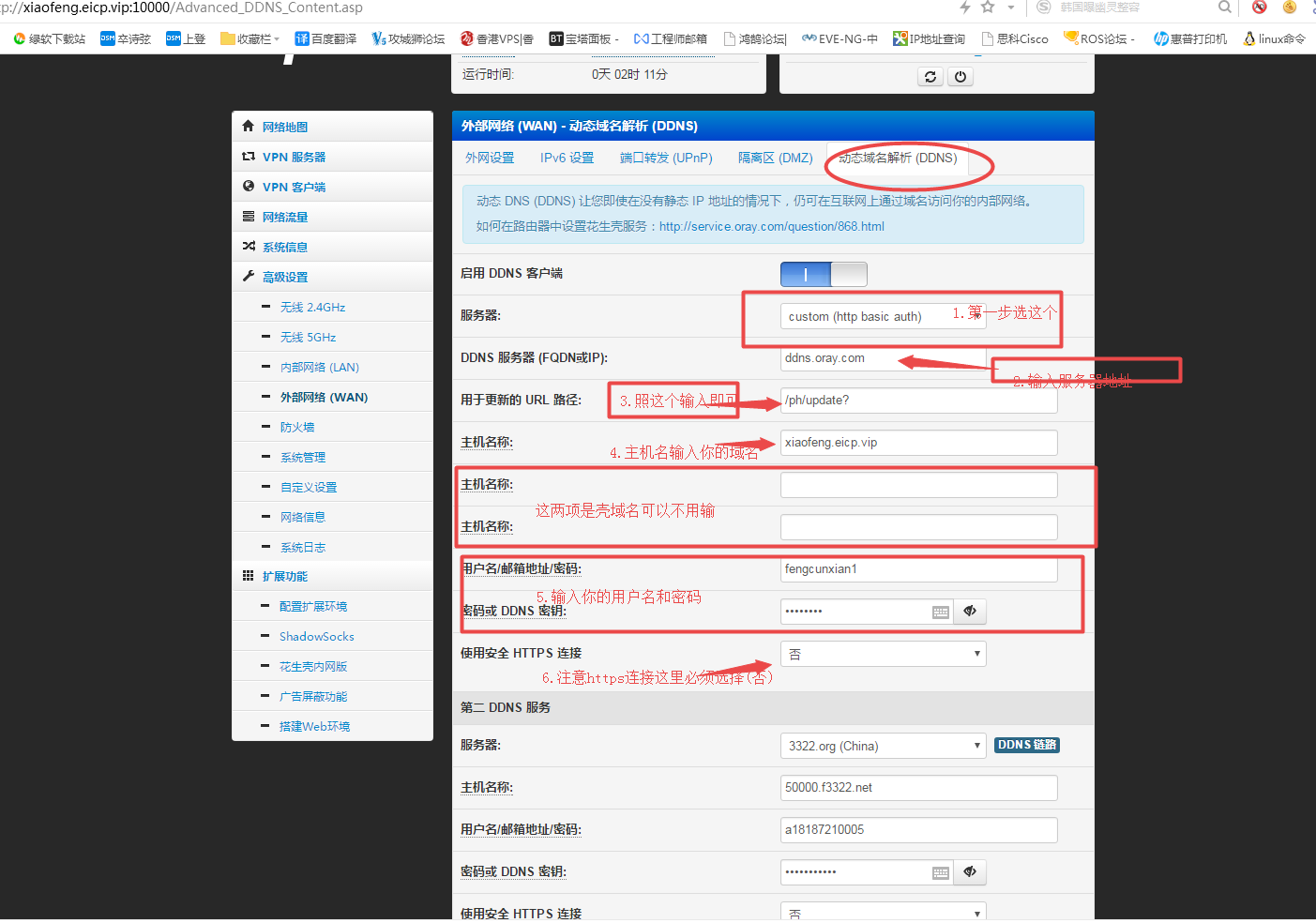Screen dimensions: 1316x923
Task: Click second DDNS hostname field 50000.f3322.net
Action: coord(918,788)
